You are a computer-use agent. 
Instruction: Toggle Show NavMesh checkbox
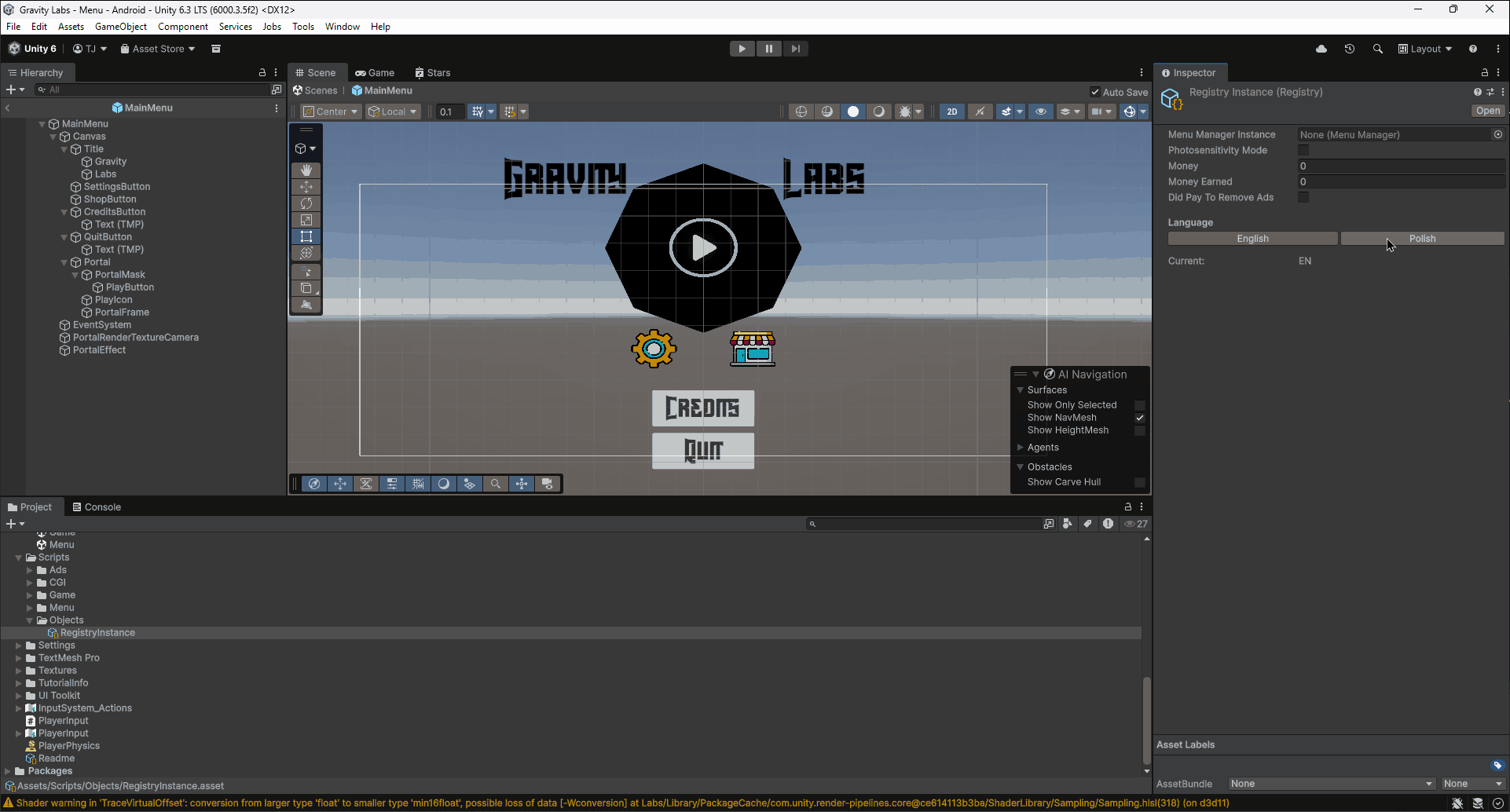point(1140,418)
